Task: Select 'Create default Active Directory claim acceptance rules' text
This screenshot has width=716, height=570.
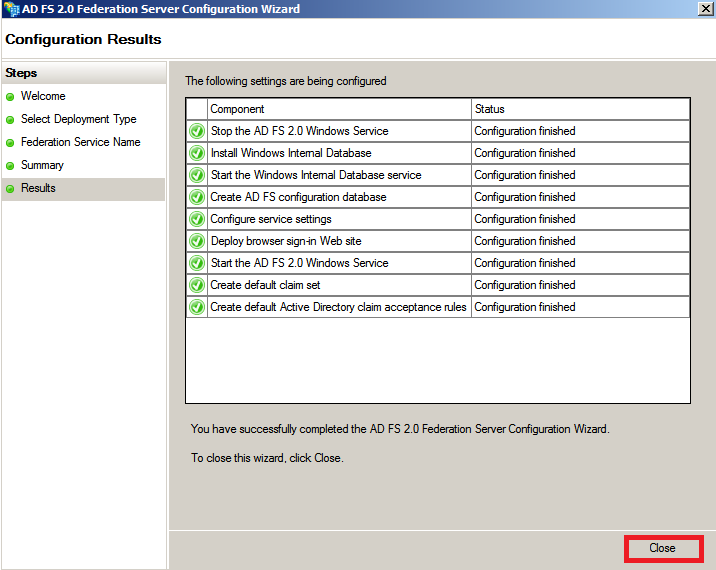Action: pyautogui.click(x=338, y=307)
